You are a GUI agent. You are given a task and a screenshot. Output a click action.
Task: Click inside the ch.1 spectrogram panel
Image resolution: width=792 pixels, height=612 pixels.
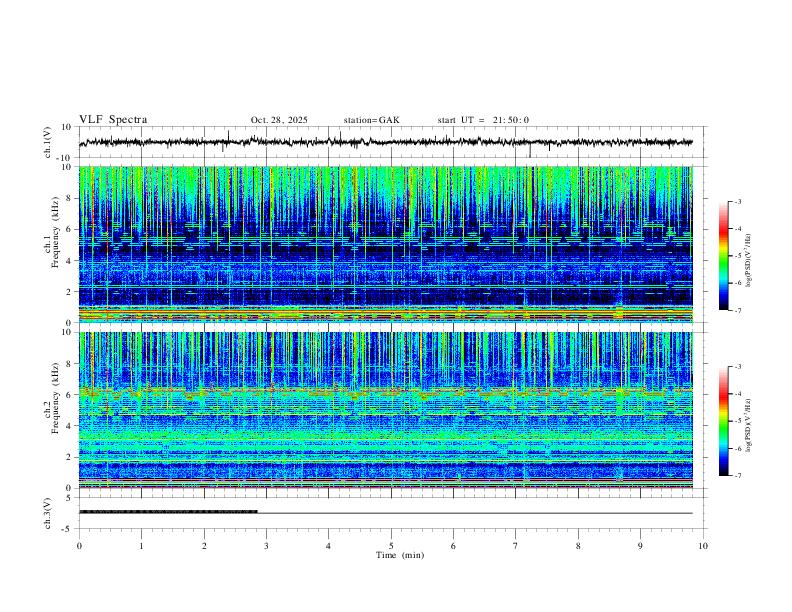pyautogui.click(x=386, y=244)
